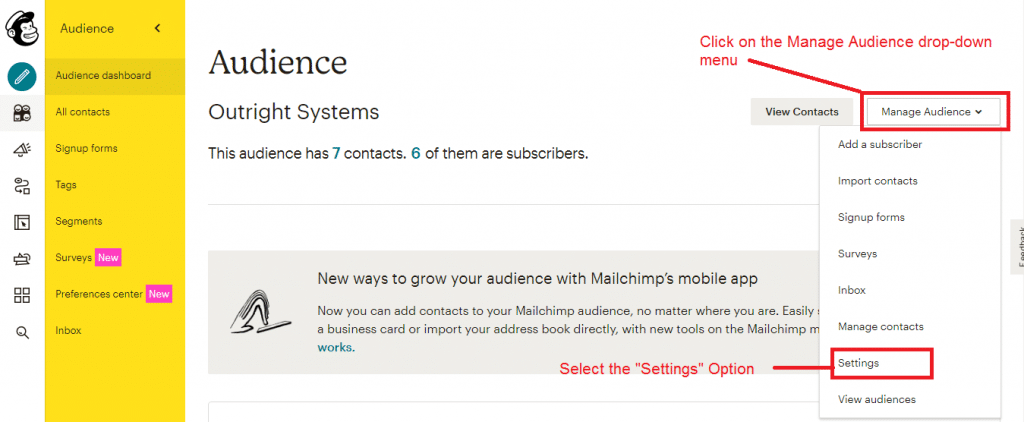Click the Search magnifier icon
The image size is (1024, 422).
pos(22,333)
